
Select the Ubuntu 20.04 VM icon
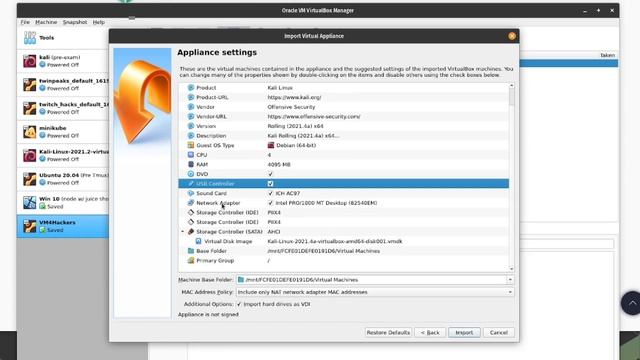[x=29, y=179]
